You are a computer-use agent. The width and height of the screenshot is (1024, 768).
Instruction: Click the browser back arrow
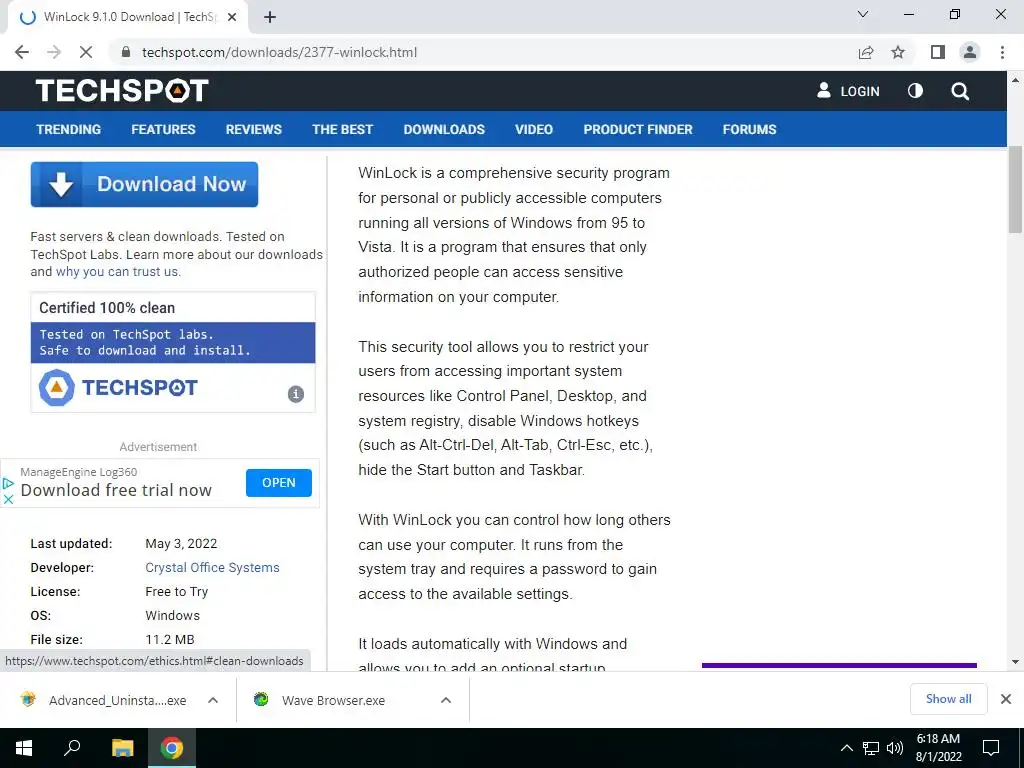[x=22, y=52]
